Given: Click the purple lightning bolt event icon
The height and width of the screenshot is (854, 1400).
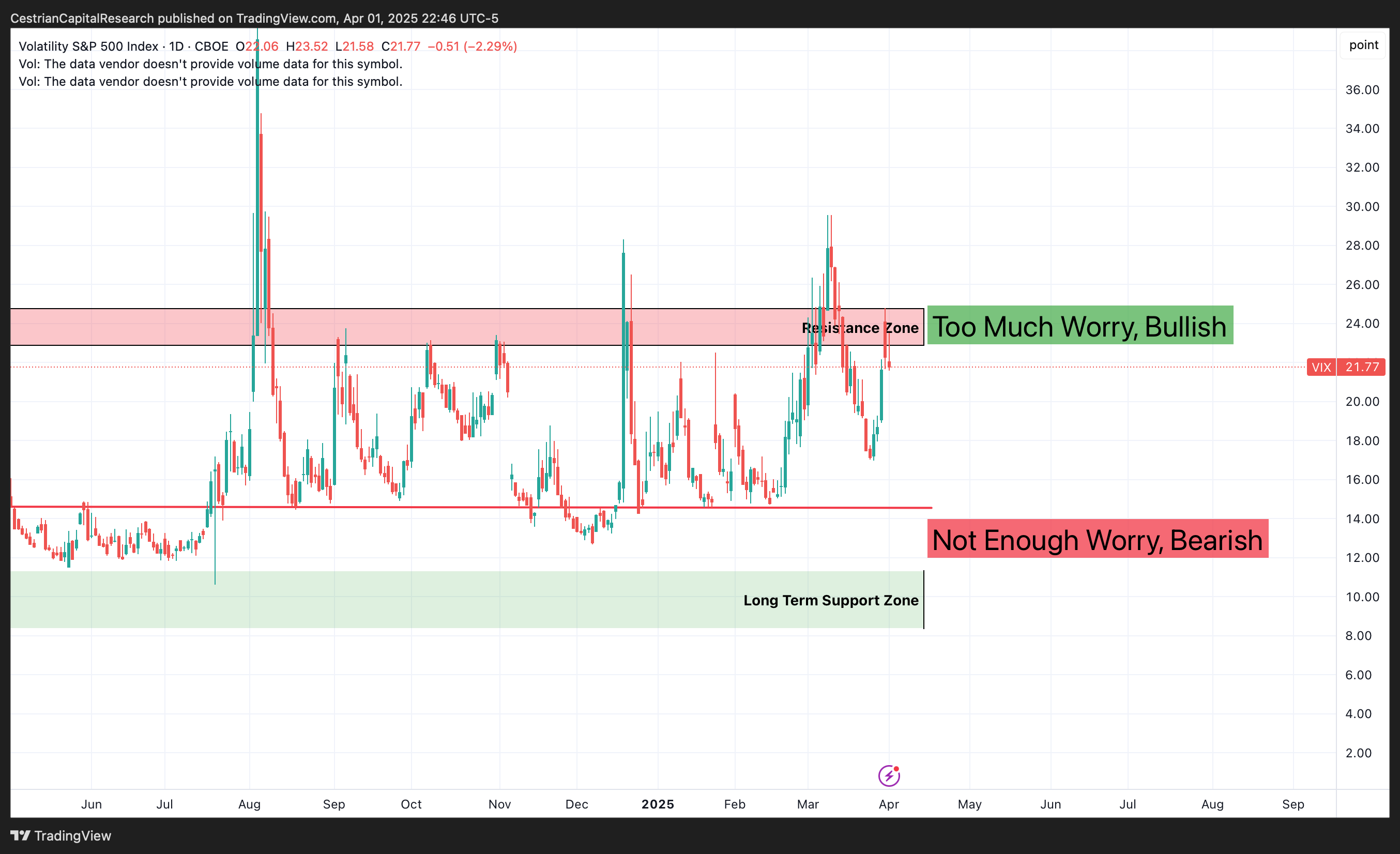Looking at the screenshot, I should (x=889, y=775).
